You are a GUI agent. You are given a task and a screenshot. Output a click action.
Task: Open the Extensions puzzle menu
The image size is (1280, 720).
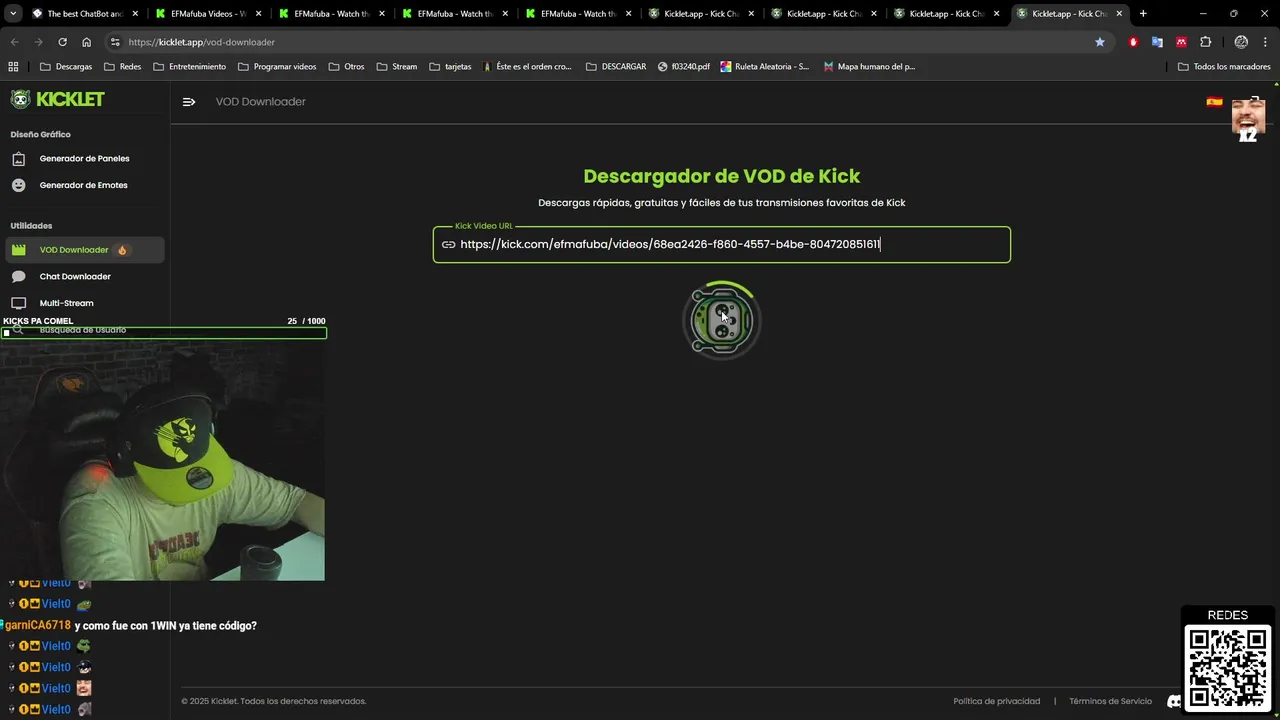[x=1205, y=42]
